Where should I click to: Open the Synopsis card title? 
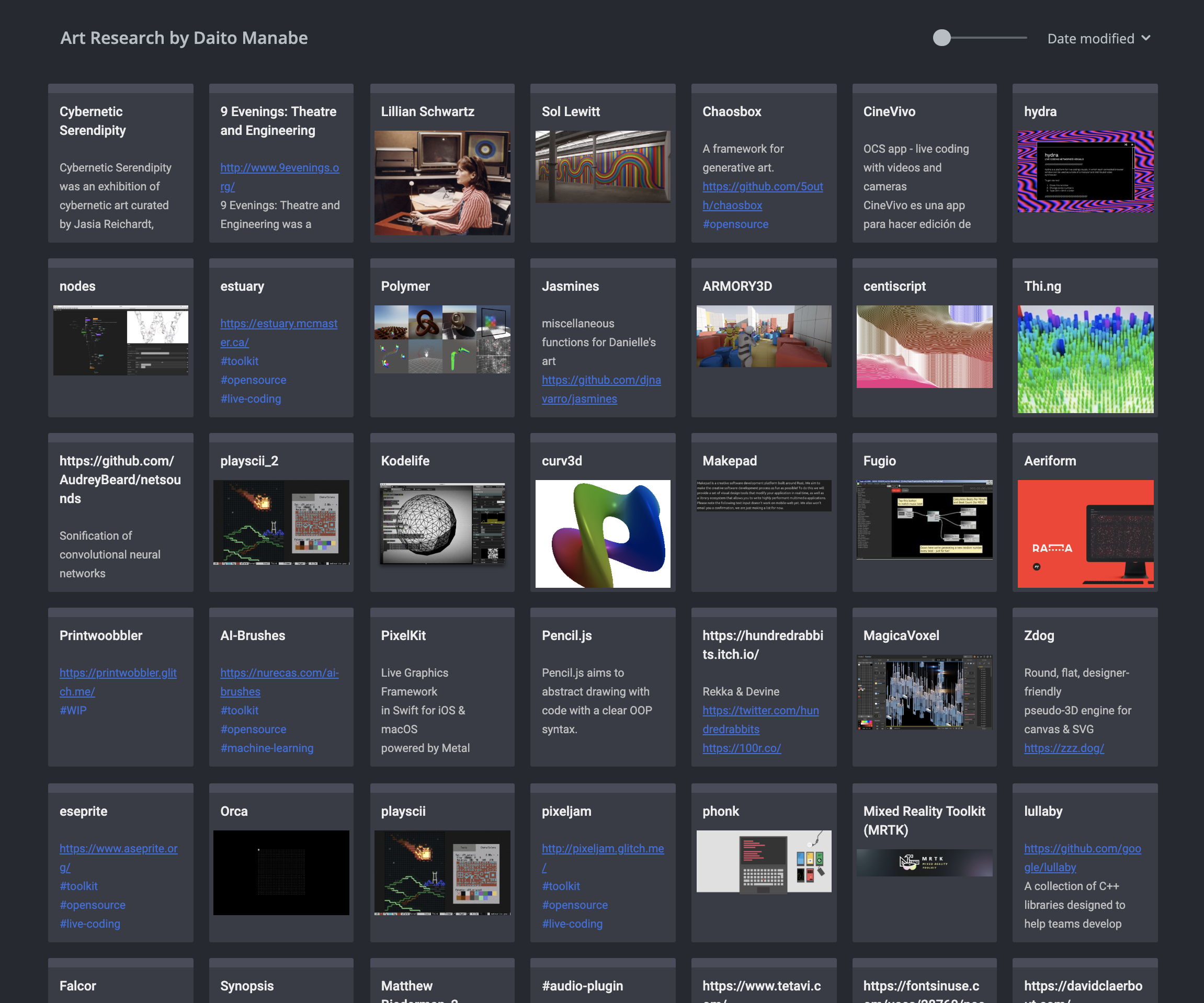(246, 986)
